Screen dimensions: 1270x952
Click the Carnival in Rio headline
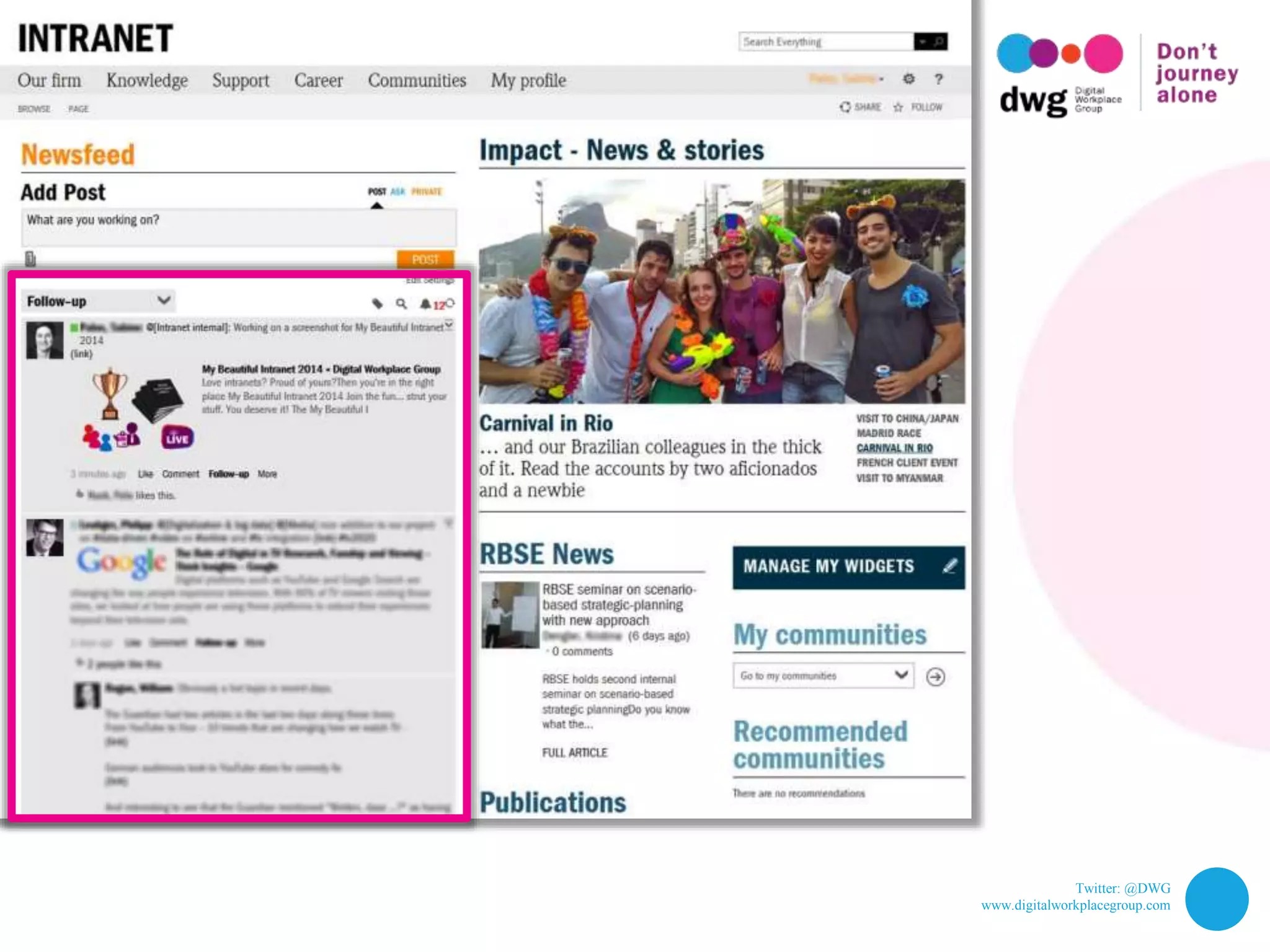546,423
